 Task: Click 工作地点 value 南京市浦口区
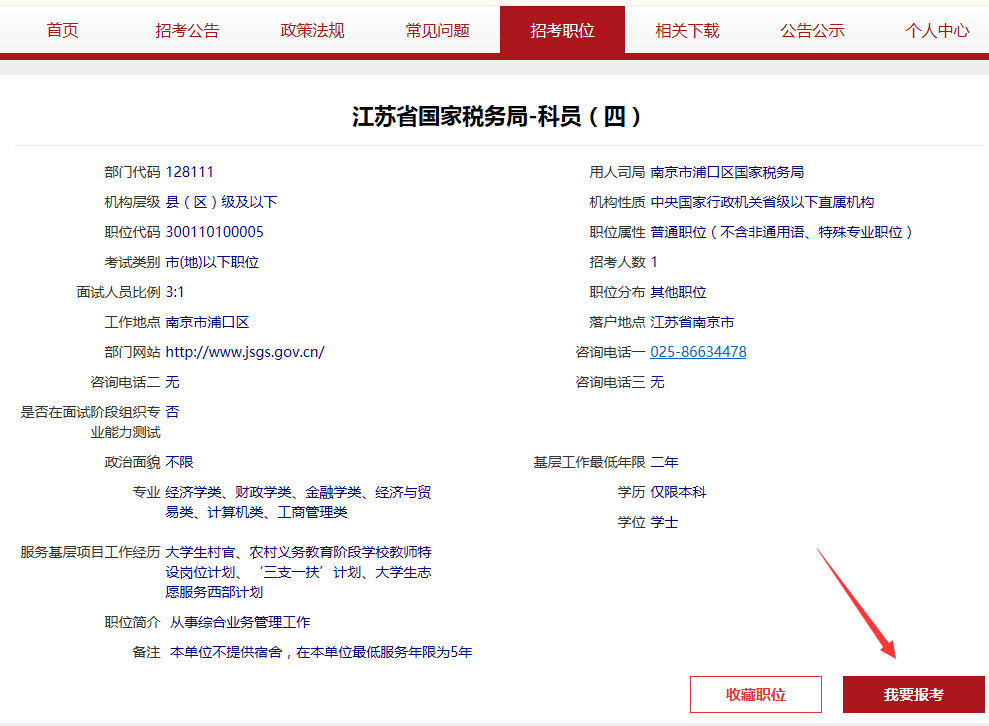pos(208,322)
